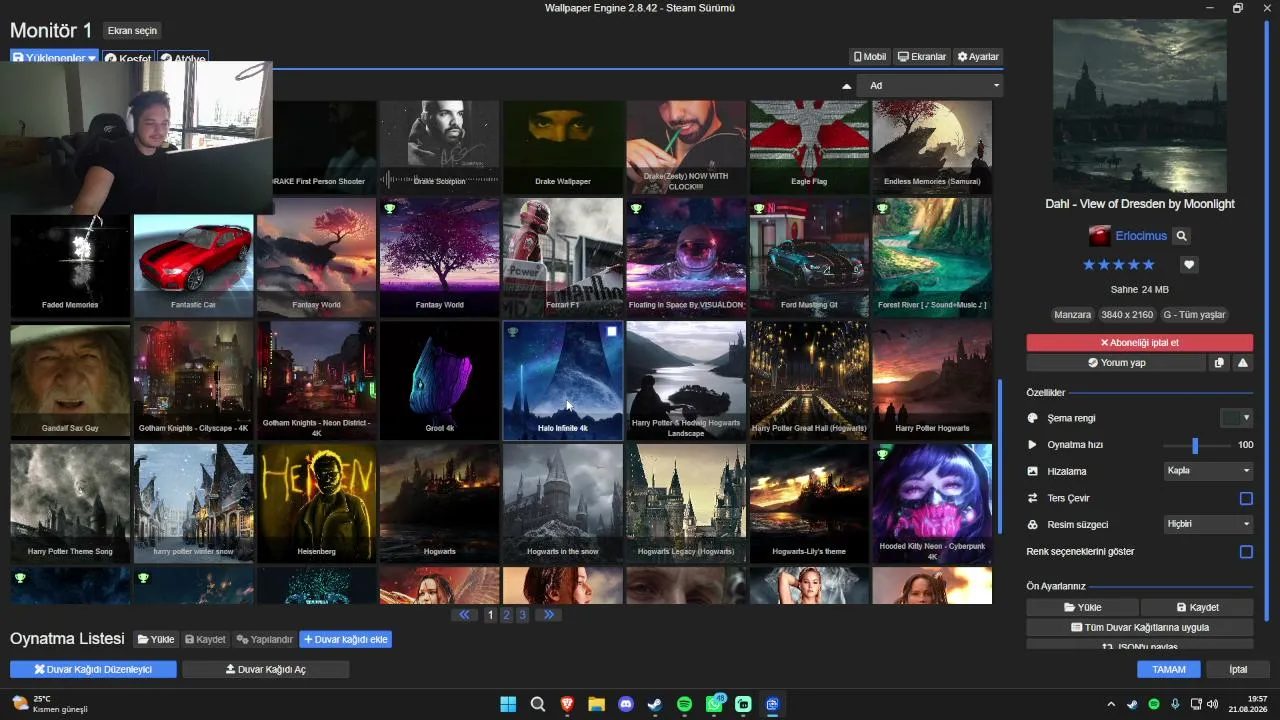1280x720 pixels.
Task: Enable the Ters Çevir checkbox
Action: click(1246, 498)
